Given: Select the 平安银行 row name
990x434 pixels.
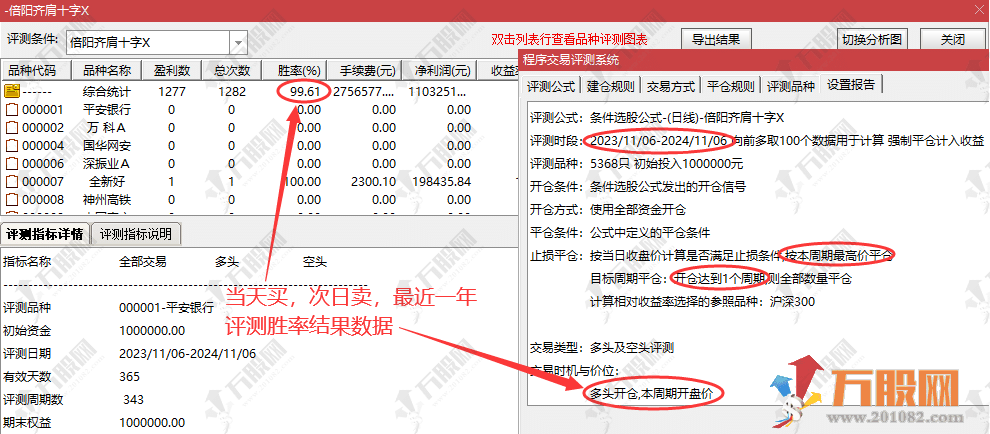Looking at the screenshot, I should pyautogui.click(x=107, y=110).
